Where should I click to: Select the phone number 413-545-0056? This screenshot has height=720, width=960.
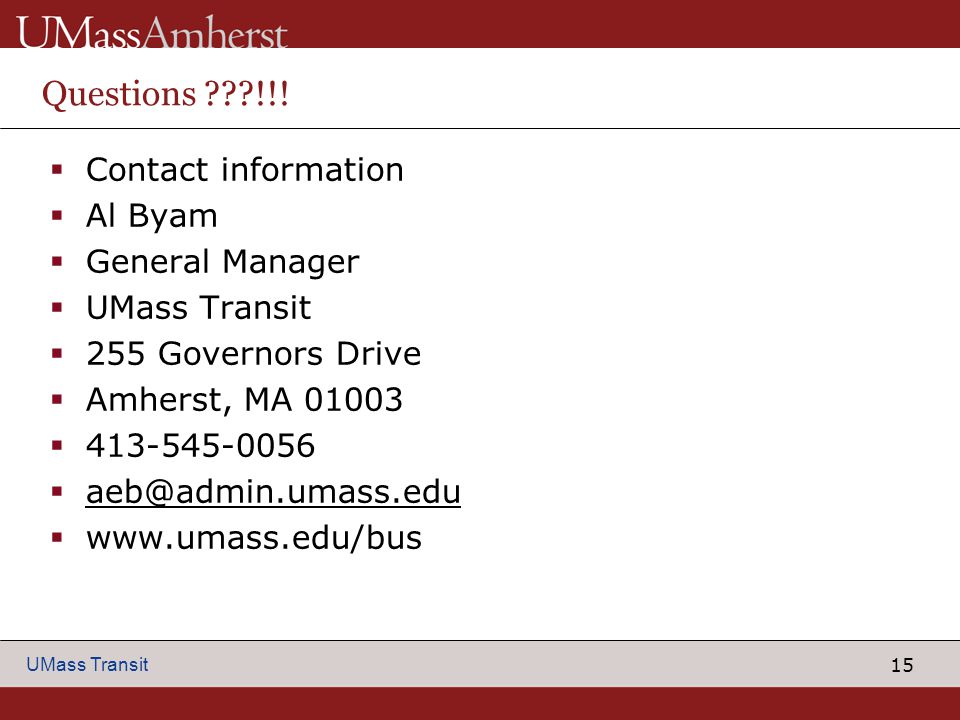coord(201,445)
